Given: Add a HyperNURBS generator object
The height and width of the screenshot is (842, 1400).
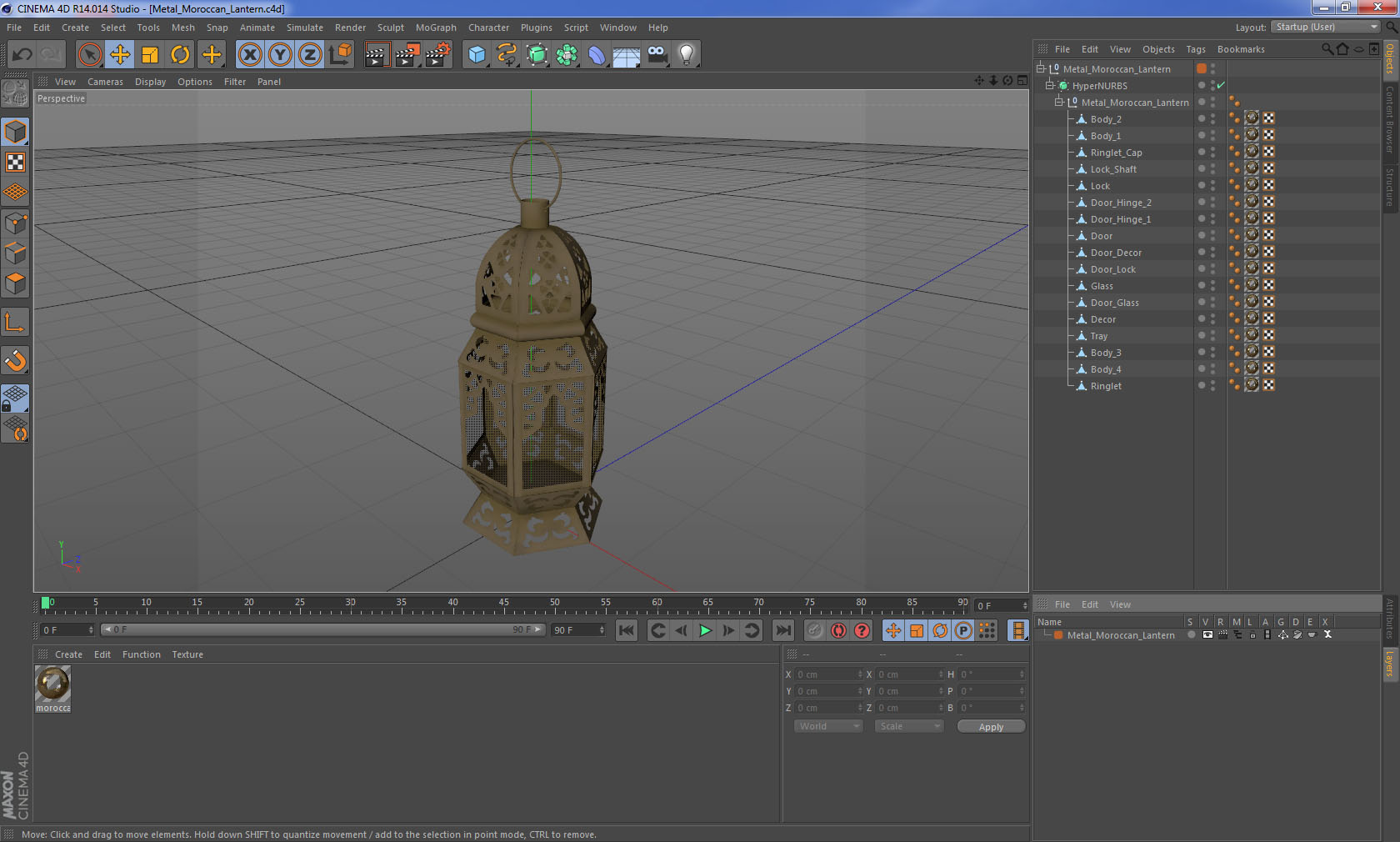Looking at the screenshot, I should coord(537,55).
